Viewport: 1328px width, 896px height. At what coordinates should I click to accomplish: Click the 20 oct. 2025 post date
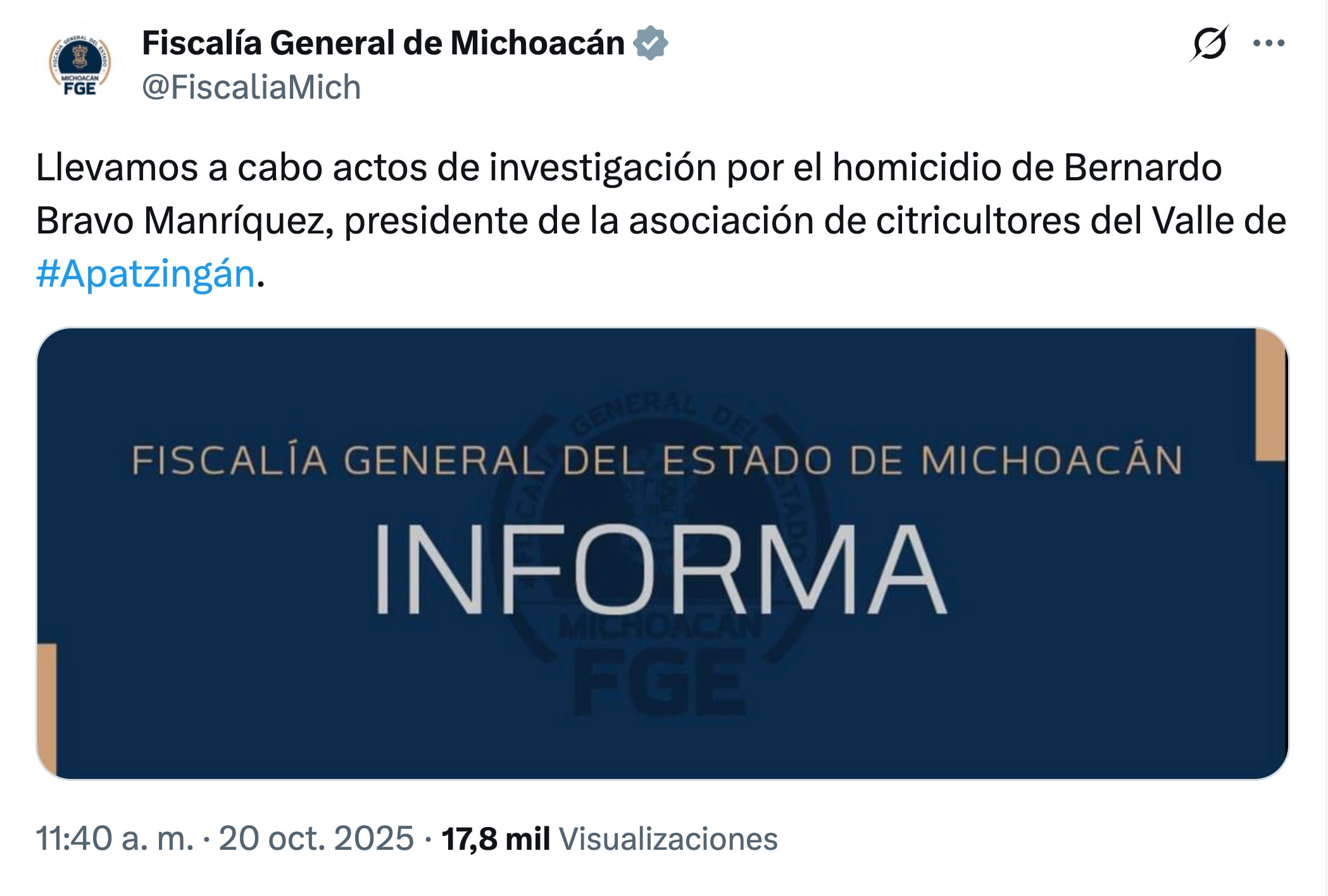coord(316,839)
